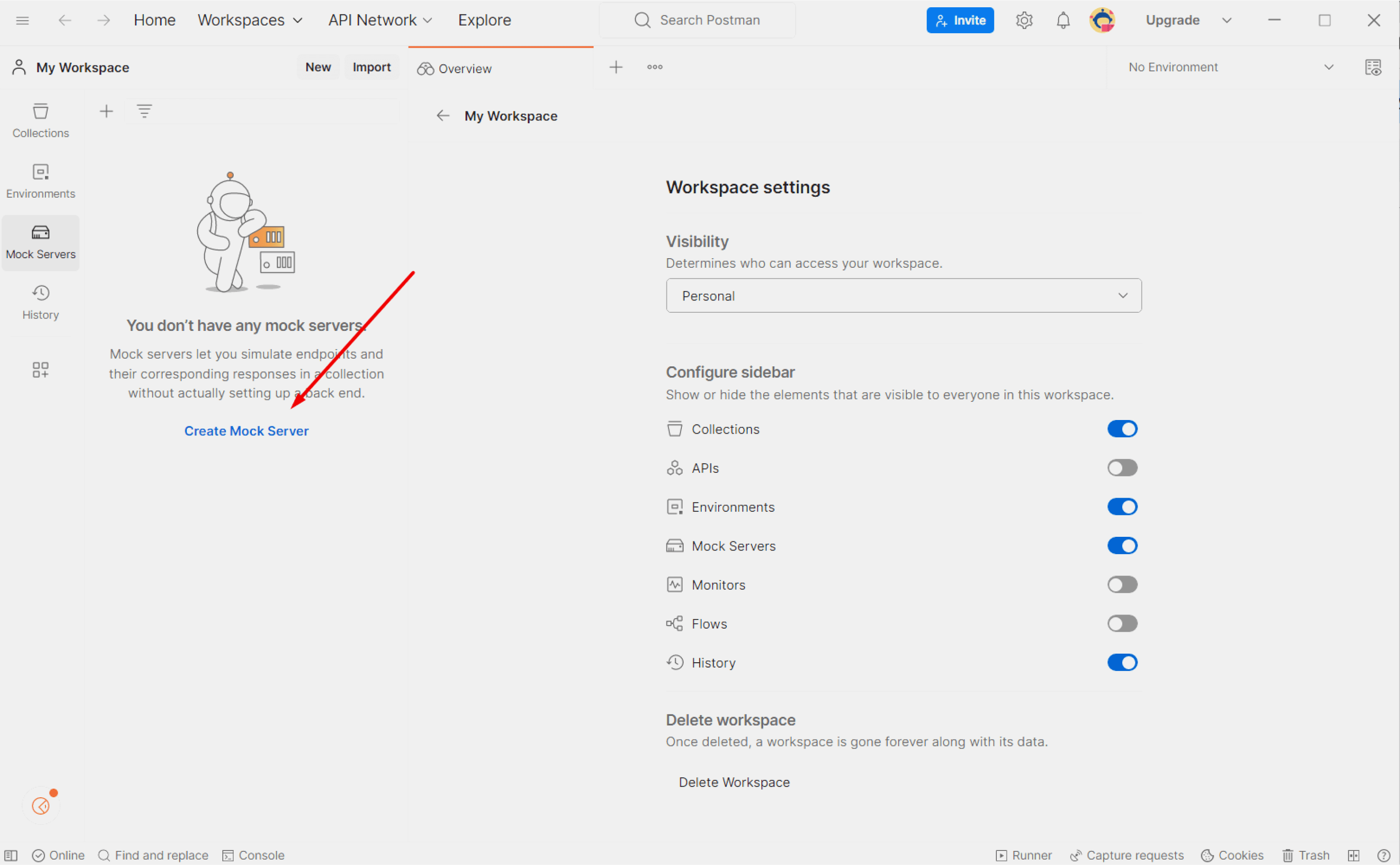Open the environment quick look icon
This screenshot has height=865, width=1400.
click(1373, 68)
